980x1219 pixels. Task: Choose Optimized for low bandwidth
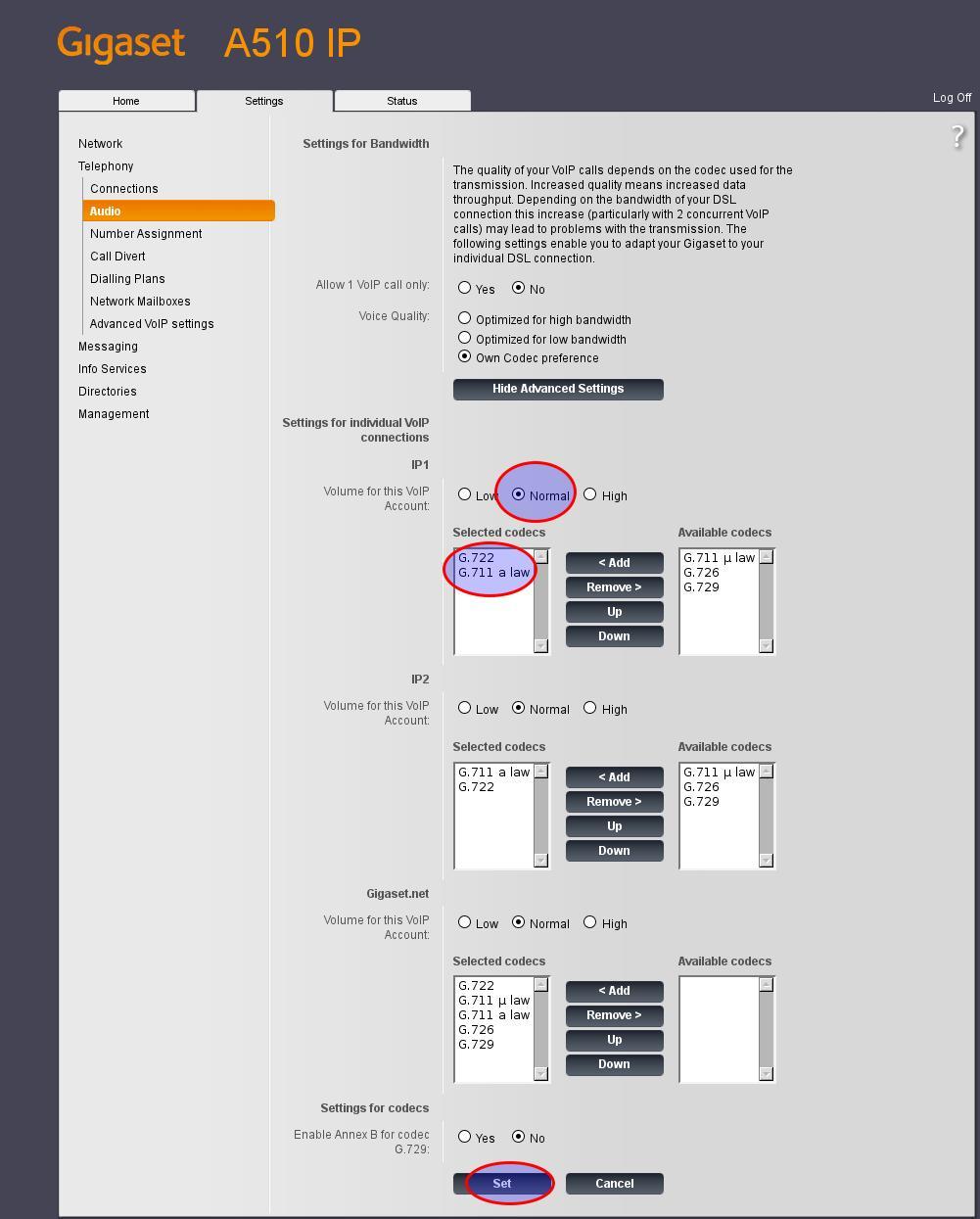465,338
